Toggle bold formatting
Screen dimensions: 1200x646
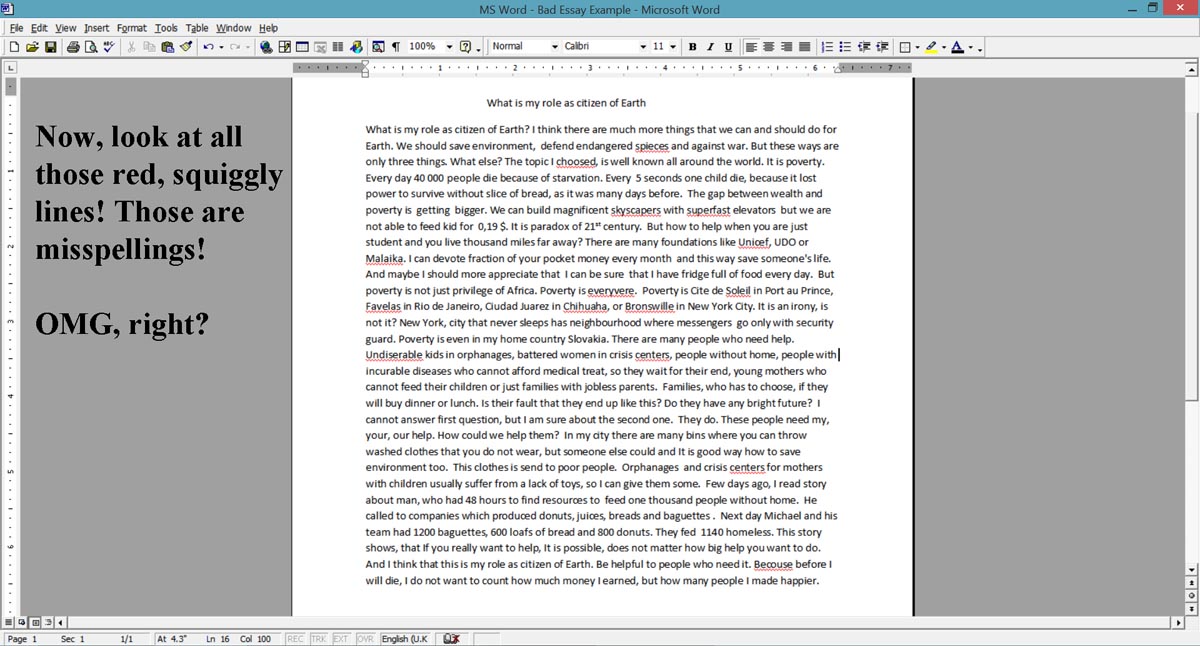pyautogui.click(x=692, y=46)
